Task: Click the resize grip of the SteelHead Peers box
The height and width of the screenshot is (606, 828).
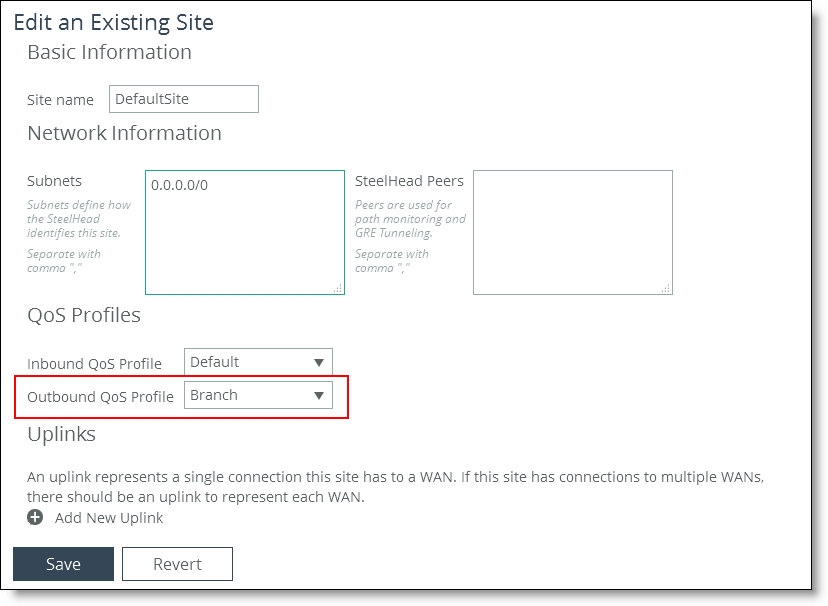Action: click(666, 288)
